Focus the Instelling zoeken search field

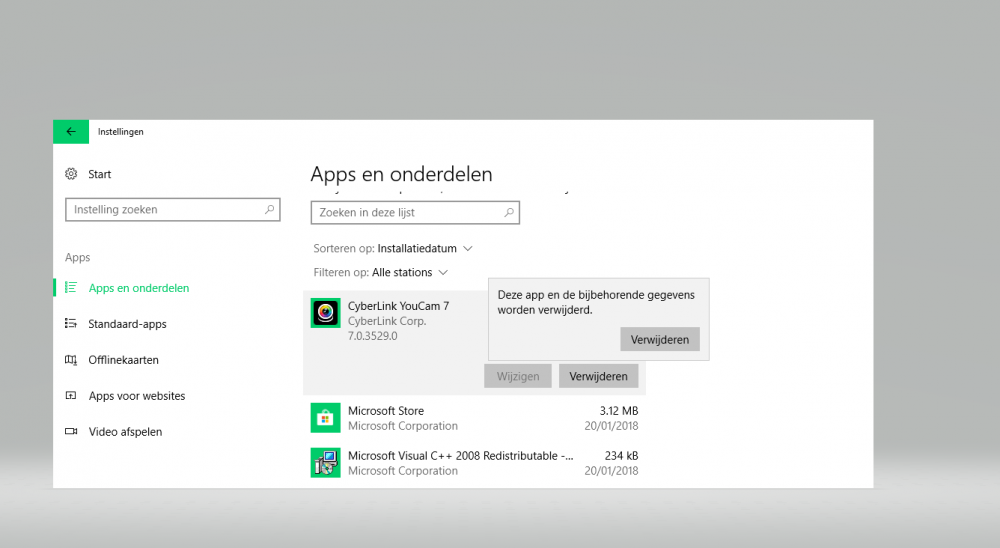click(173, 209)
